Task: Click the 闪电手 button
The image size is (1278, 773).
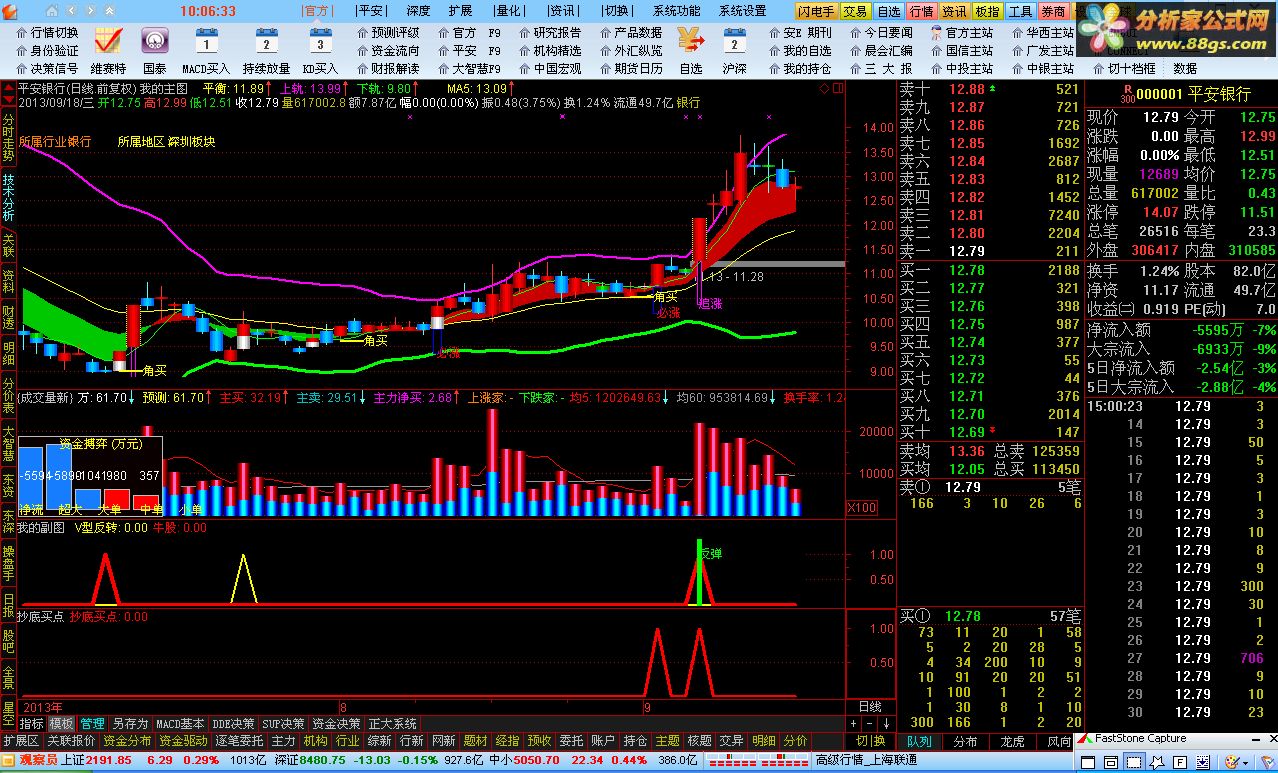Action: [817, 11]
